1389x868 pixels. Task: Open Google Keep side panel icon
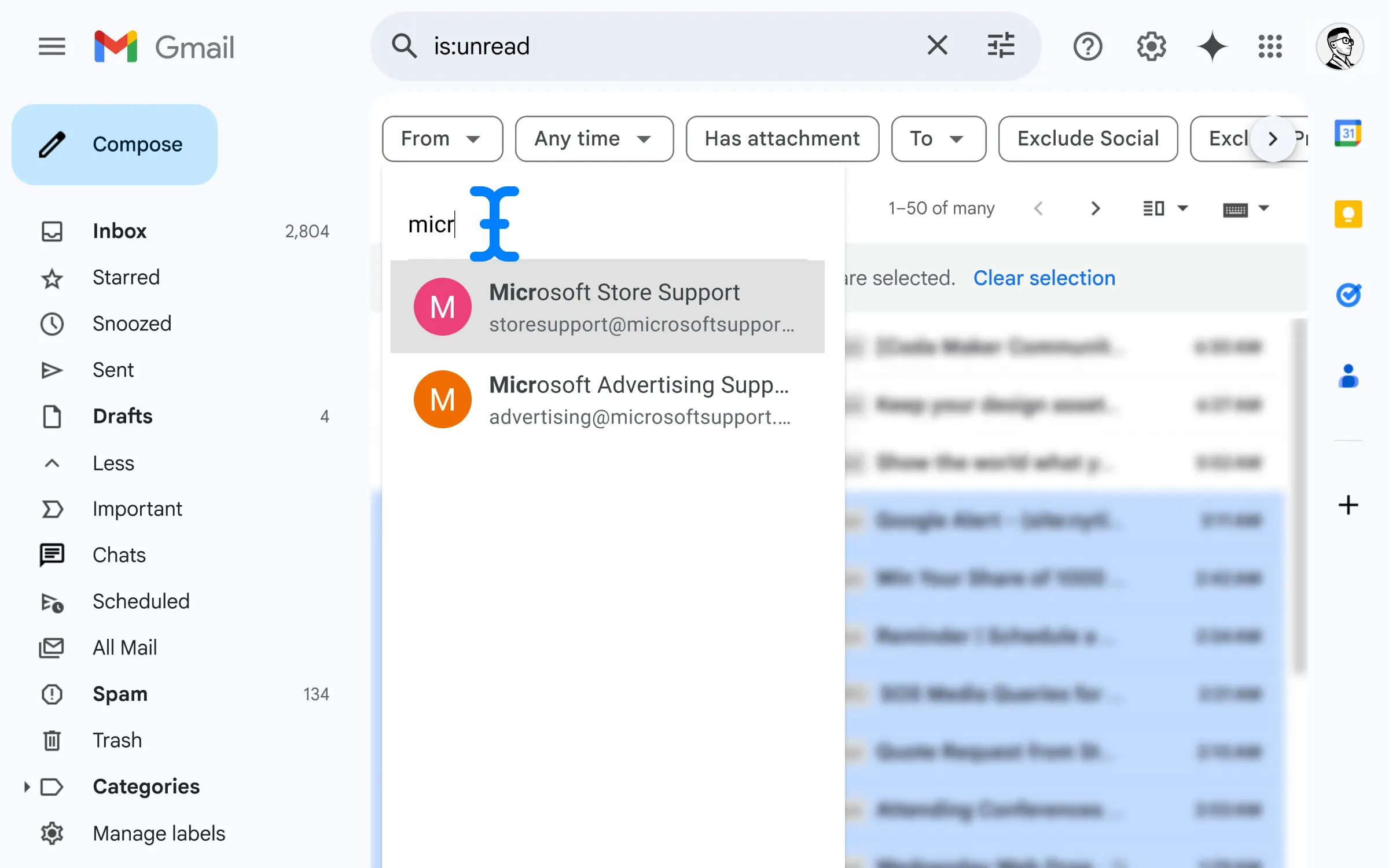coord(1348,214)
